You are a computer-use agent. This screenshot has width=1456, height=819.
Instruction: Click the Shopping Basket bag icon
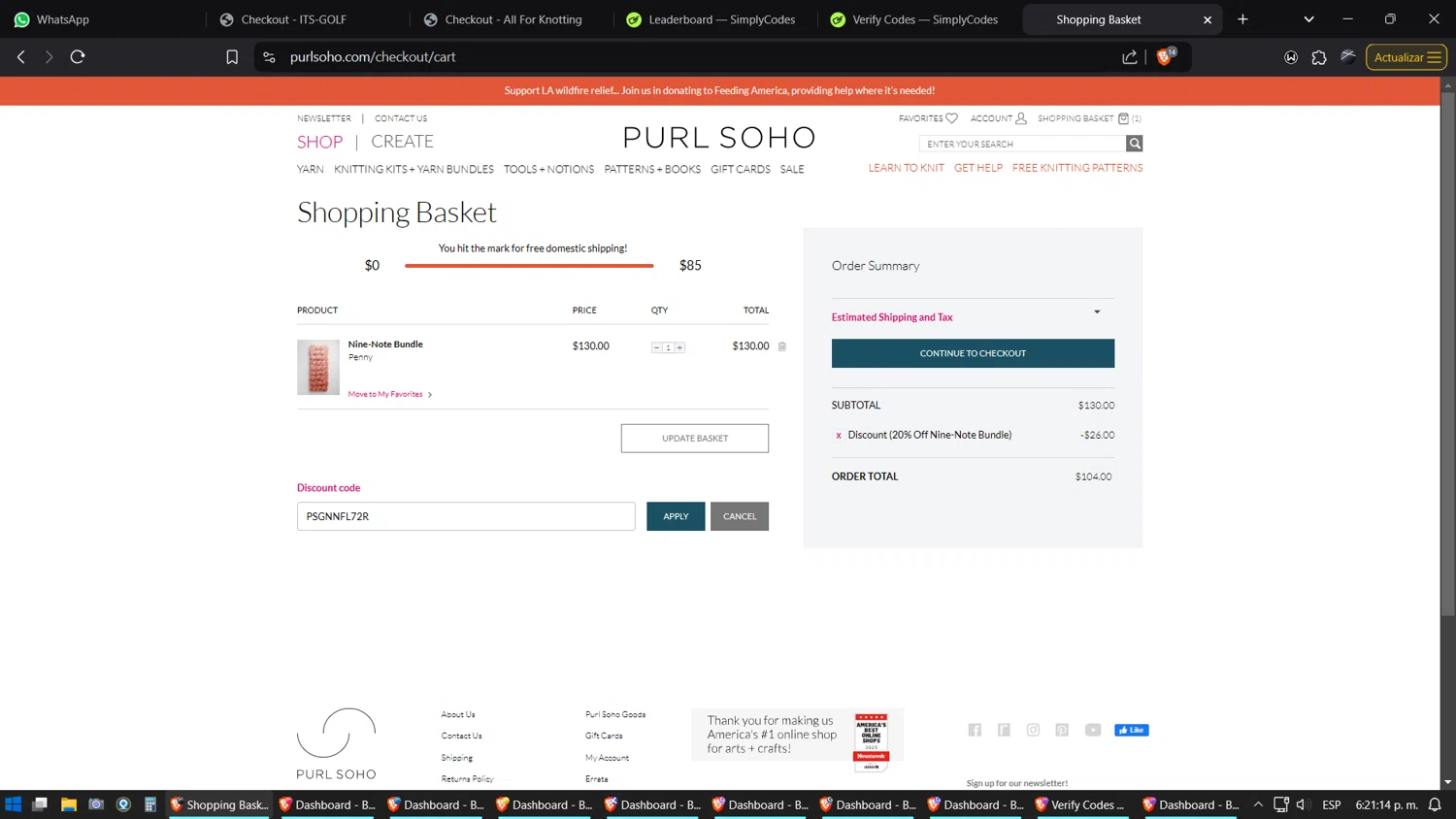pos(1123,118)
